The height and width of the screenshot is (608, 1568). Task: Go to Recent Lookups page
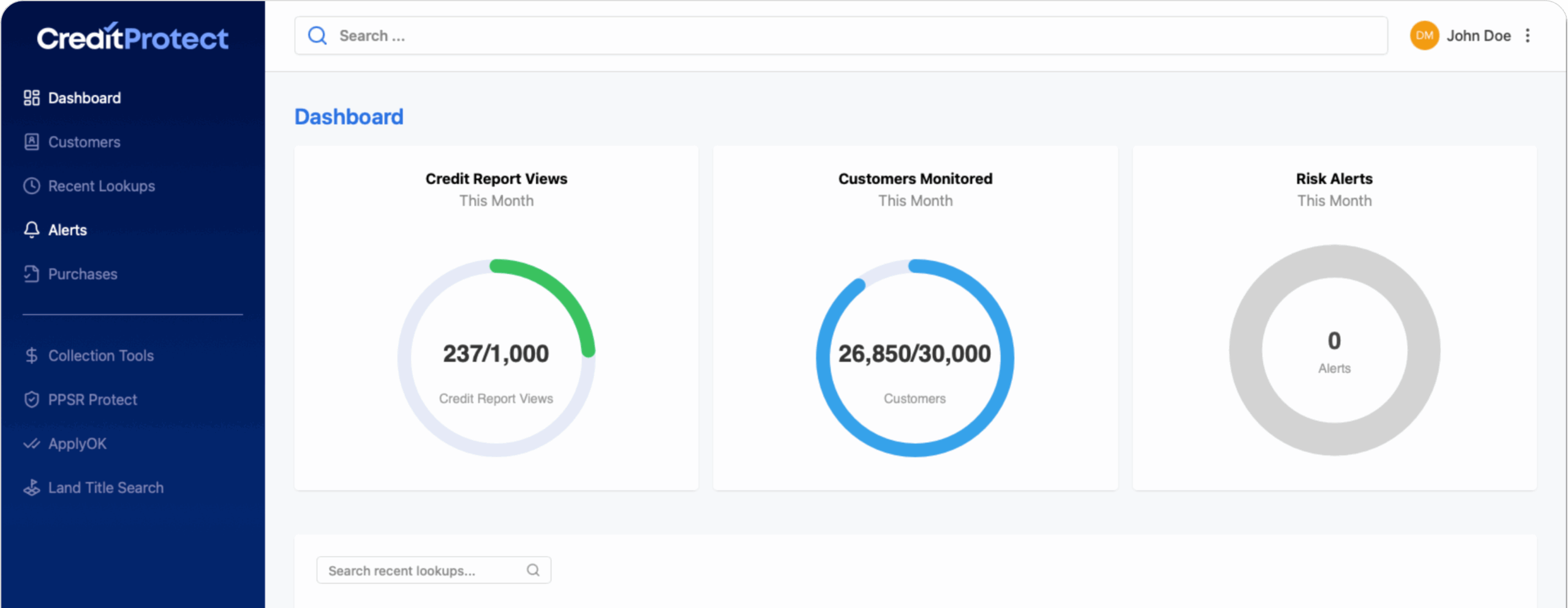[101, 186]
